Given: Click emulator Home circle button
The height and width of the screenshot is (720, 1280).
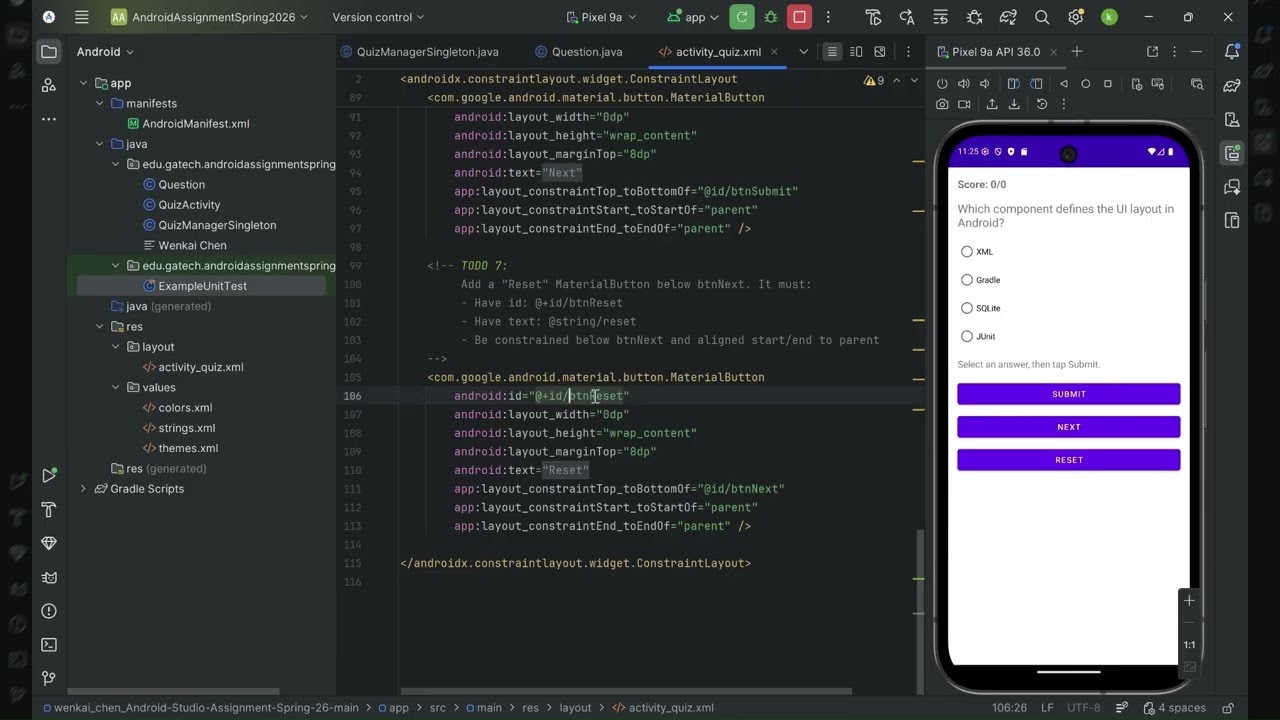Looking at the screenshot, I should [x=1085, y=84].
